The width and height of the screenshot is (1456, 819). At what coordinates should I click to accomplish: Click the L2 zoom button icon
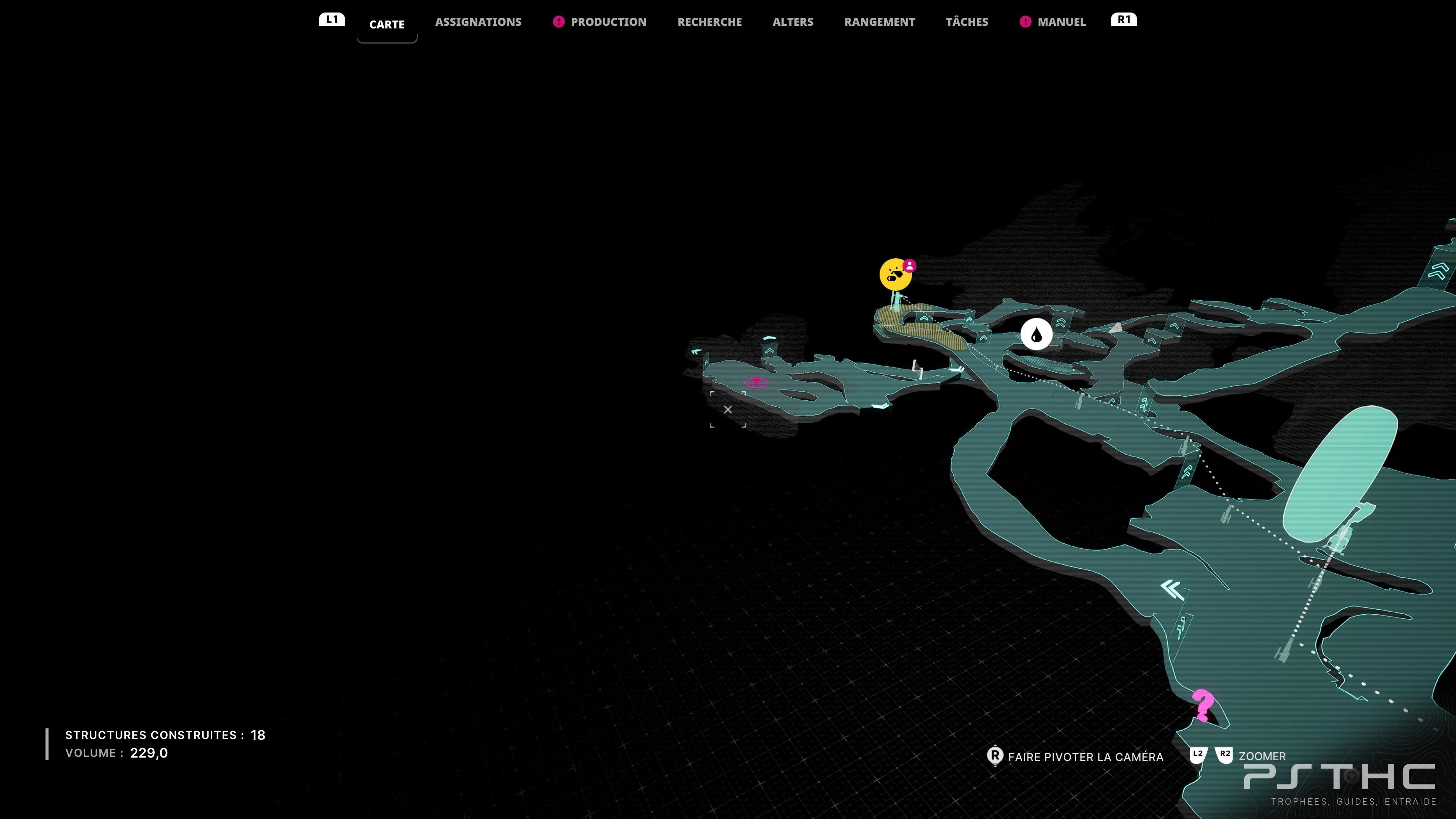(1198, 755)
